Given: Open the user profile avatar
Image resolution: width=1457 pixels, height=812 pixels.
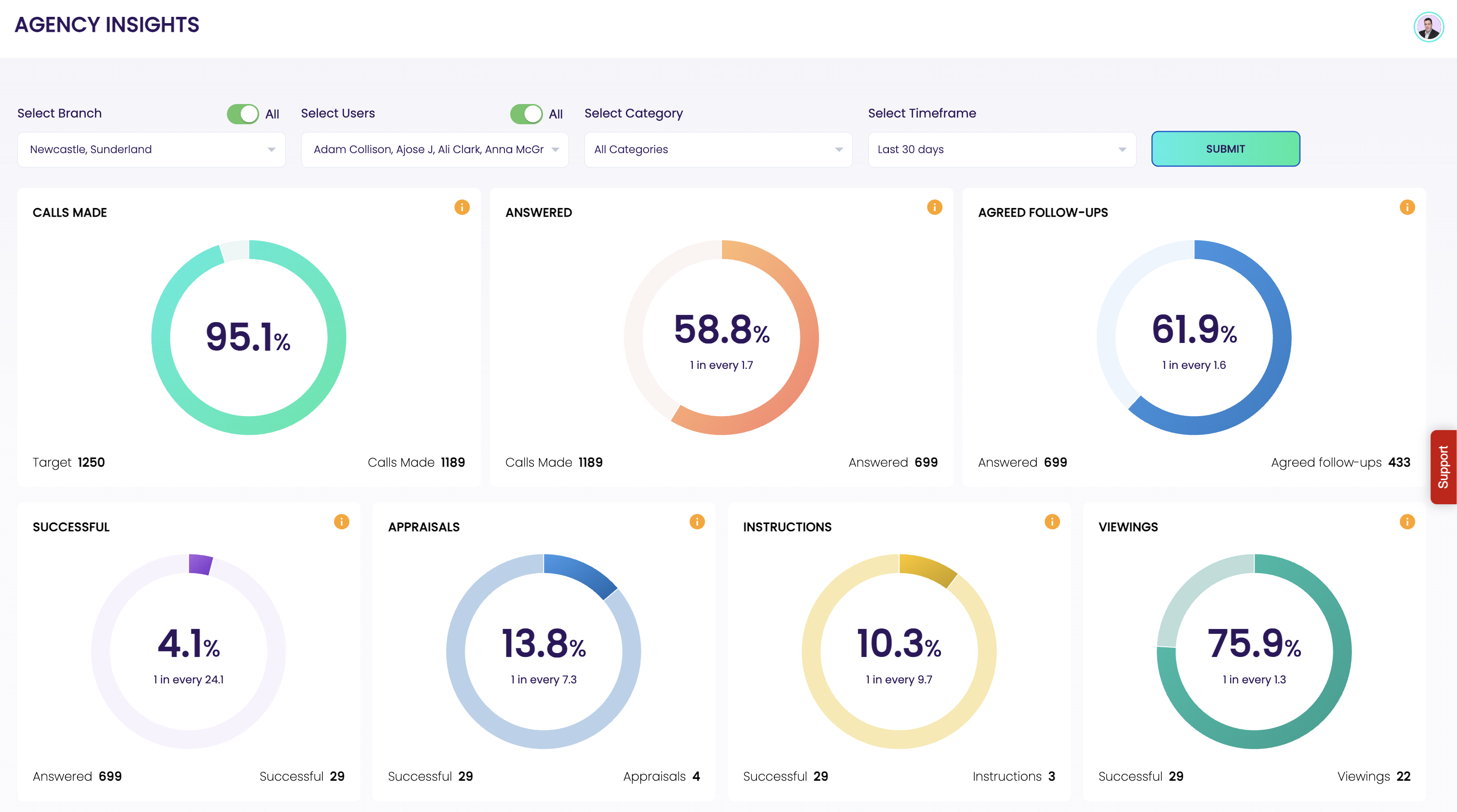Looking at the screenshot, I should coord(1428,27).
